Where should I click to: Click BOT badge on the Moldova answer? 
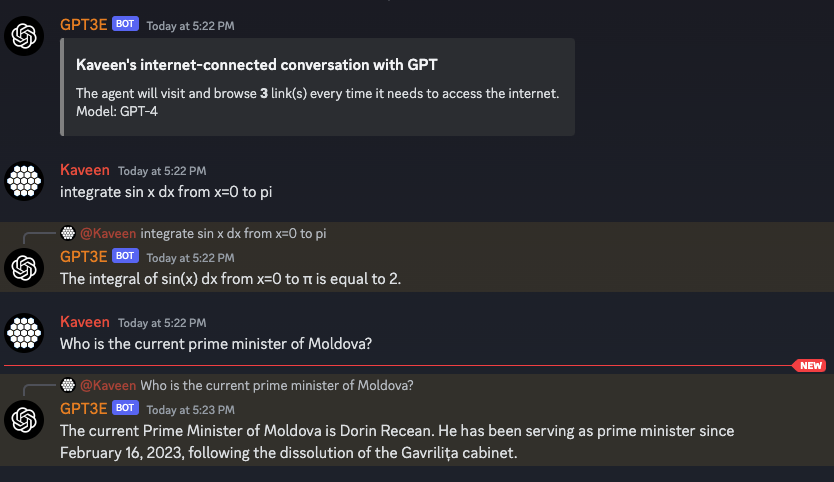[x=125, y=408]
